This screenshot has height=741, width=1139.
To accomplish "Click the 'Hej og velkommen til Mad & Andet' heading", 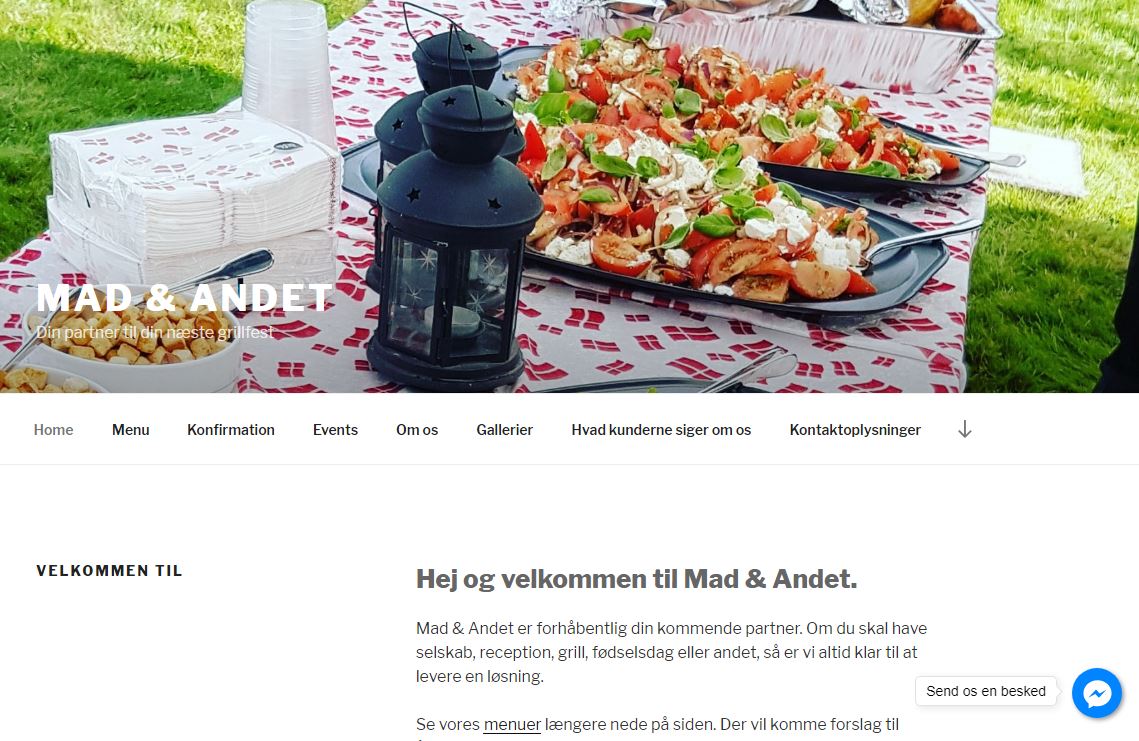I will coord(636,579).
